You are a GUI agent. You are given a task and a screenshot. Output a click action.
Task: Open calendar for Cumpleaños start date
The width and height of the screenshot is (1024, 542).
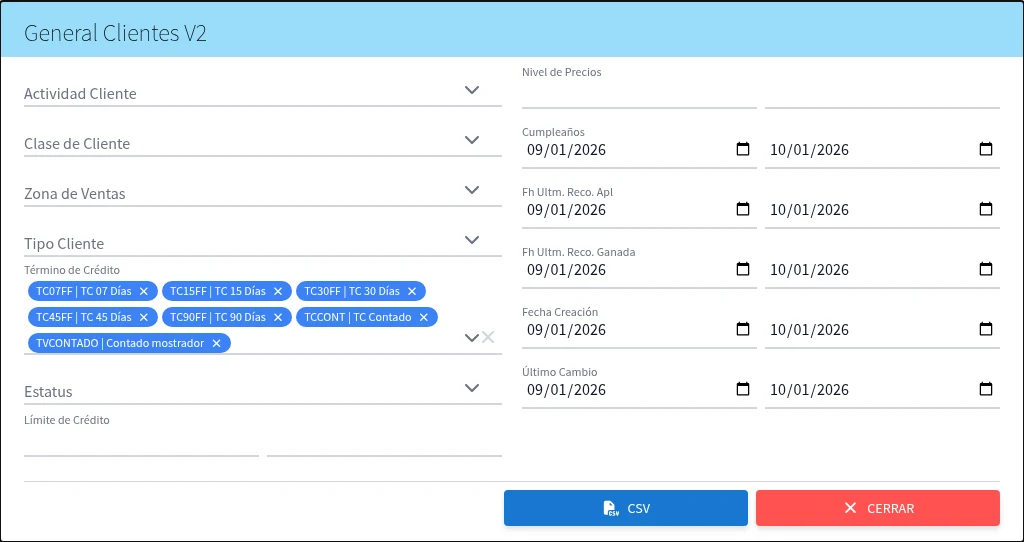pyautogui.click(x=743, y=149)
